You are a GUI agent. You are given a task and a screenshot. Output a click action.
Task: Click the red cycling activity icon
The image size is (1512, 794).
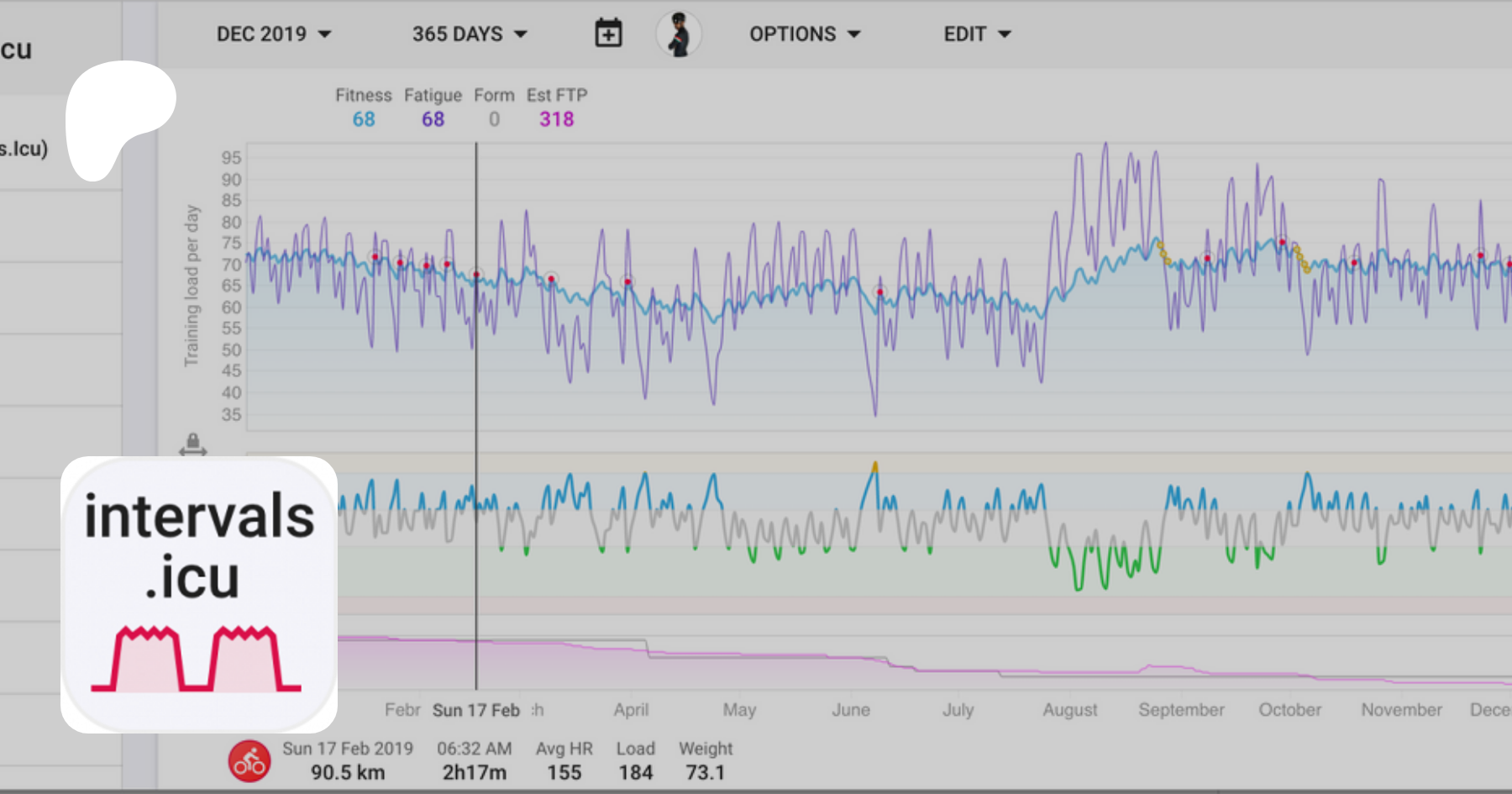point(249,761)
